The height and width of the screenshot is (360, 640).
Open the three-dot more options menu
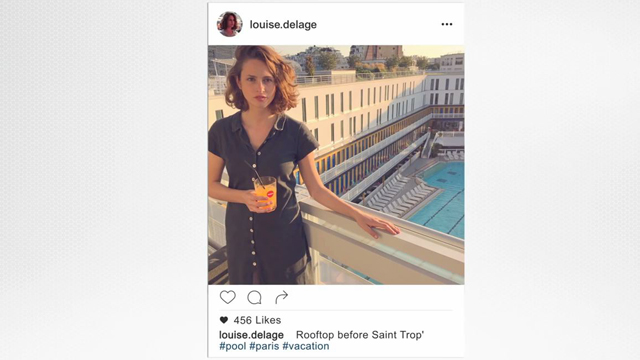(x=447, y=24)
